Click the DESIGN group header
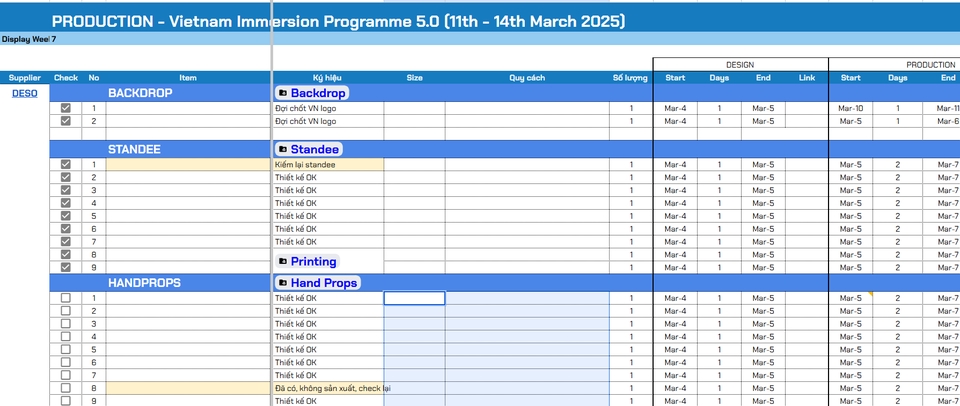This screenshot has width=960, height=406. coord(740,64)
